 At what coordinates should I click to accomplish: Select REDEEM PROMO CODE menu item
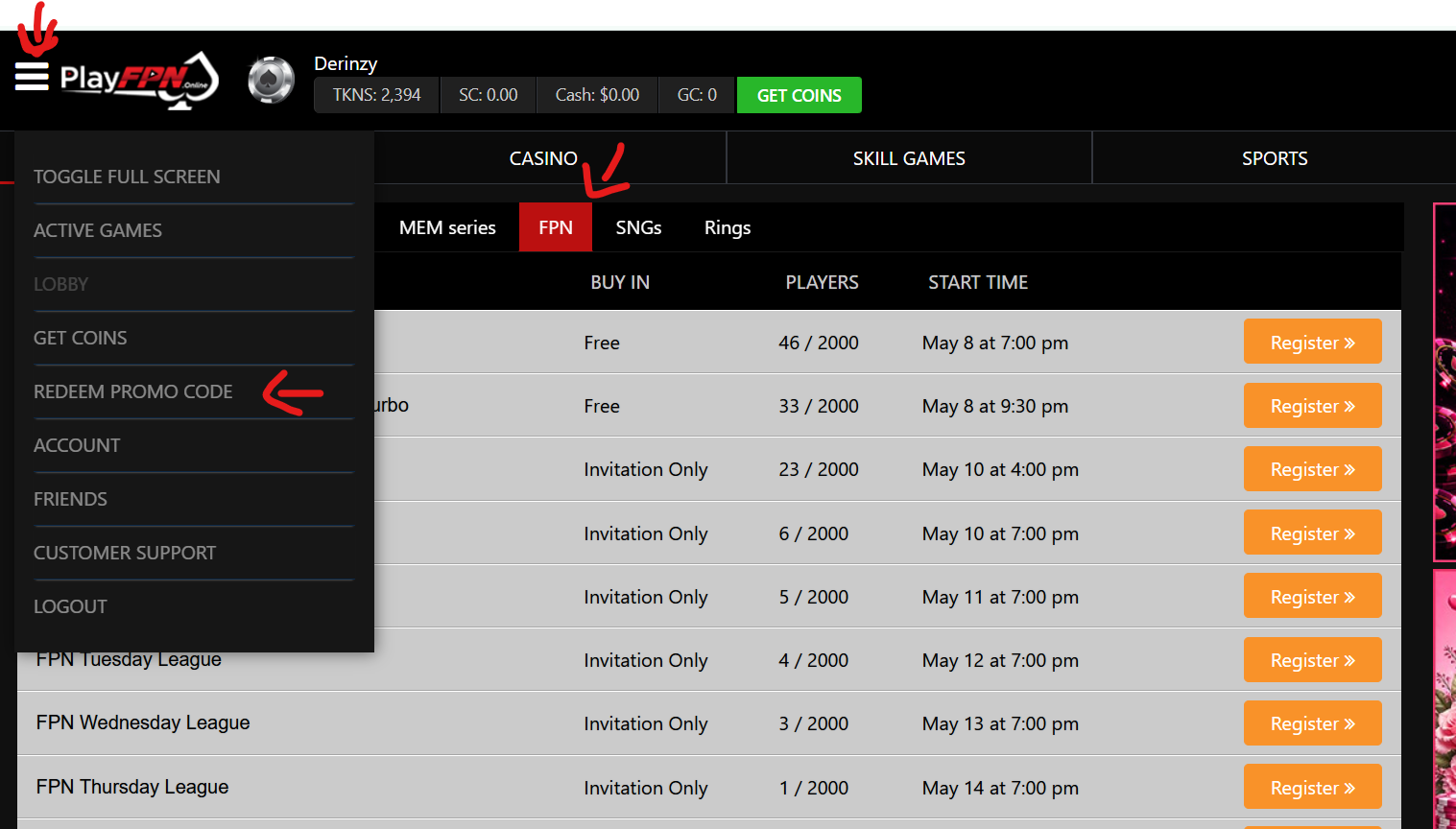point(133,391)
